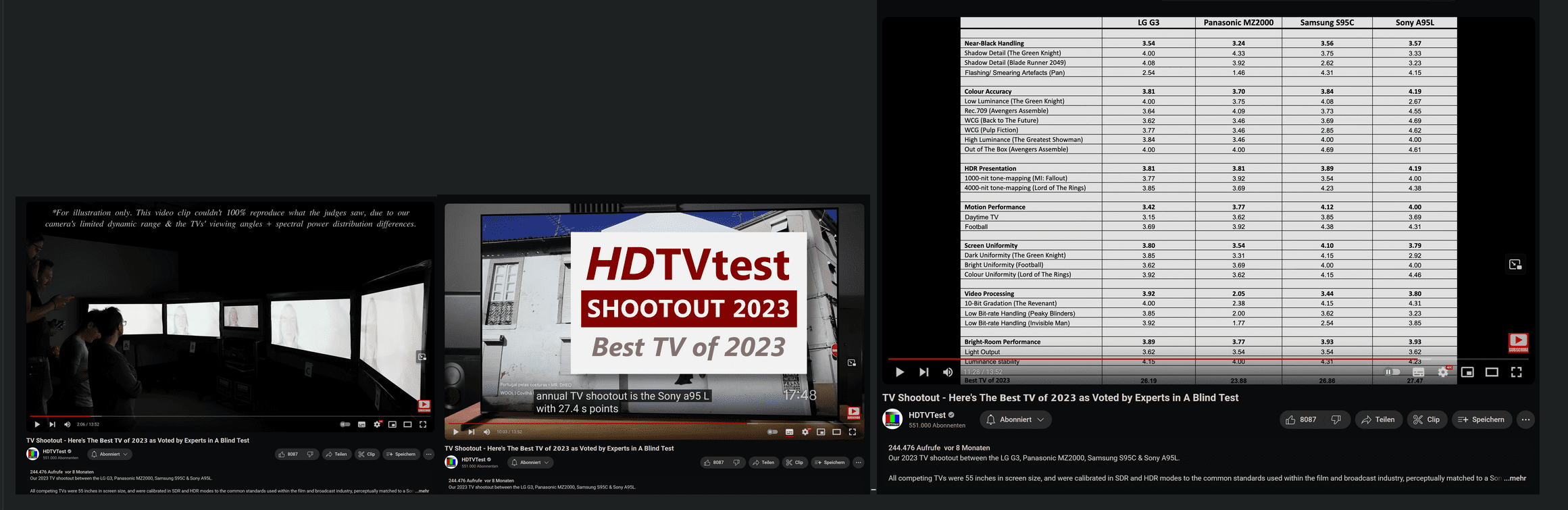Toggle autoplay in the 11:28 player
The width and height of the screenshot is (1568, 510).
click(1392, 372)
